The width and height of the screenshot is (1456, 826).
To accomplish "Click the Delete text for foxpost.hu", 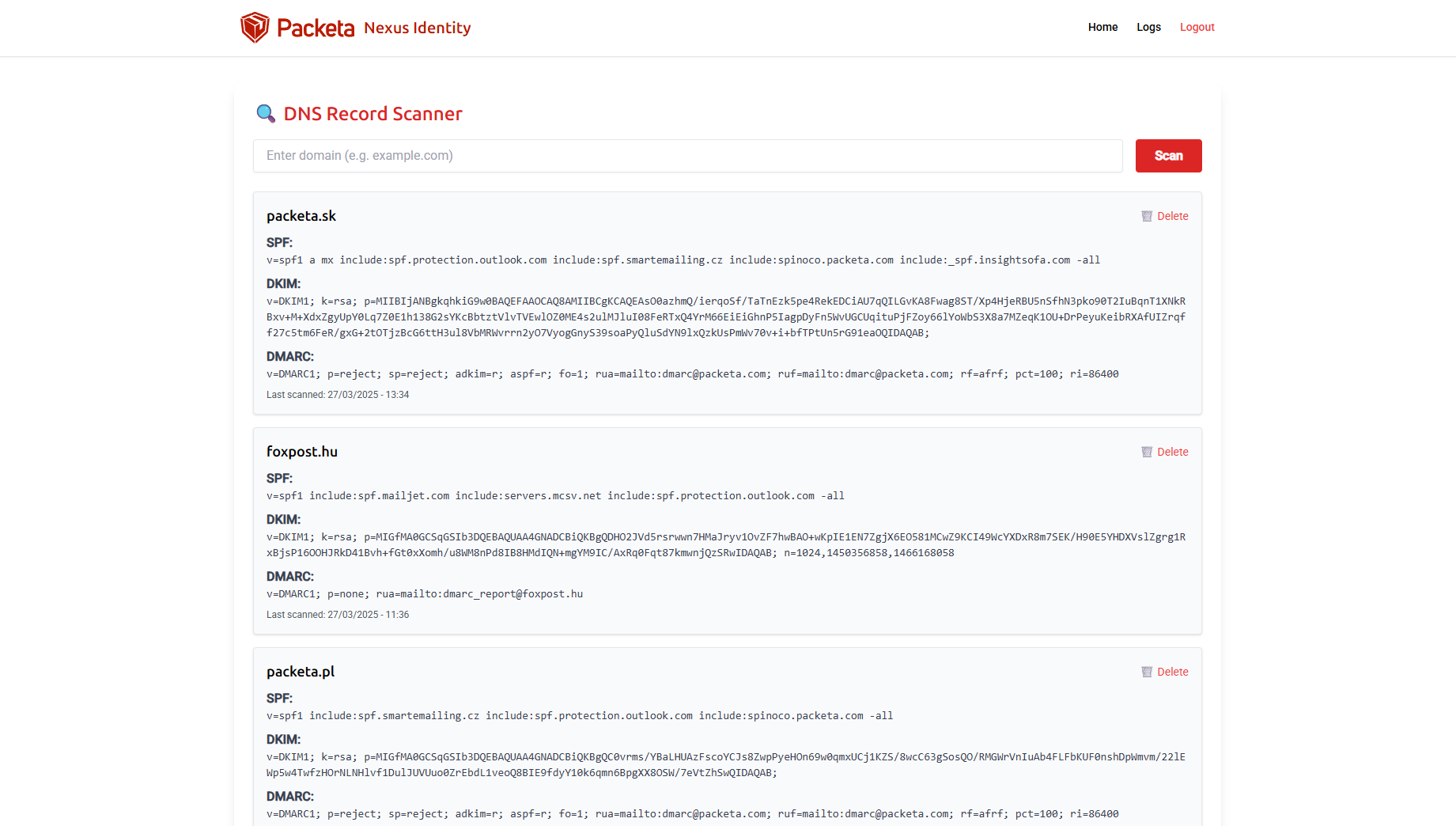I will pos(1172,453).
